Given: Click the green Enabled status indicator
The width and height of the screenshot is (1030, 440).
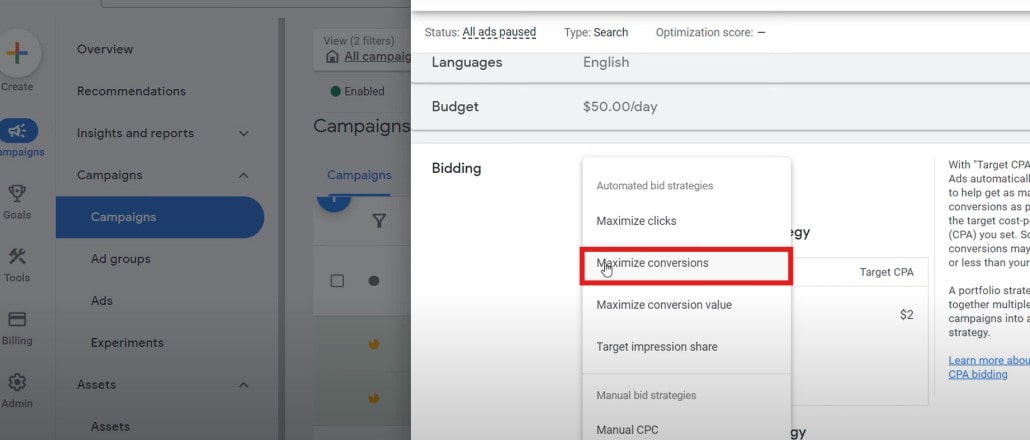Looking at the screenshot, I should coord(336,91).
